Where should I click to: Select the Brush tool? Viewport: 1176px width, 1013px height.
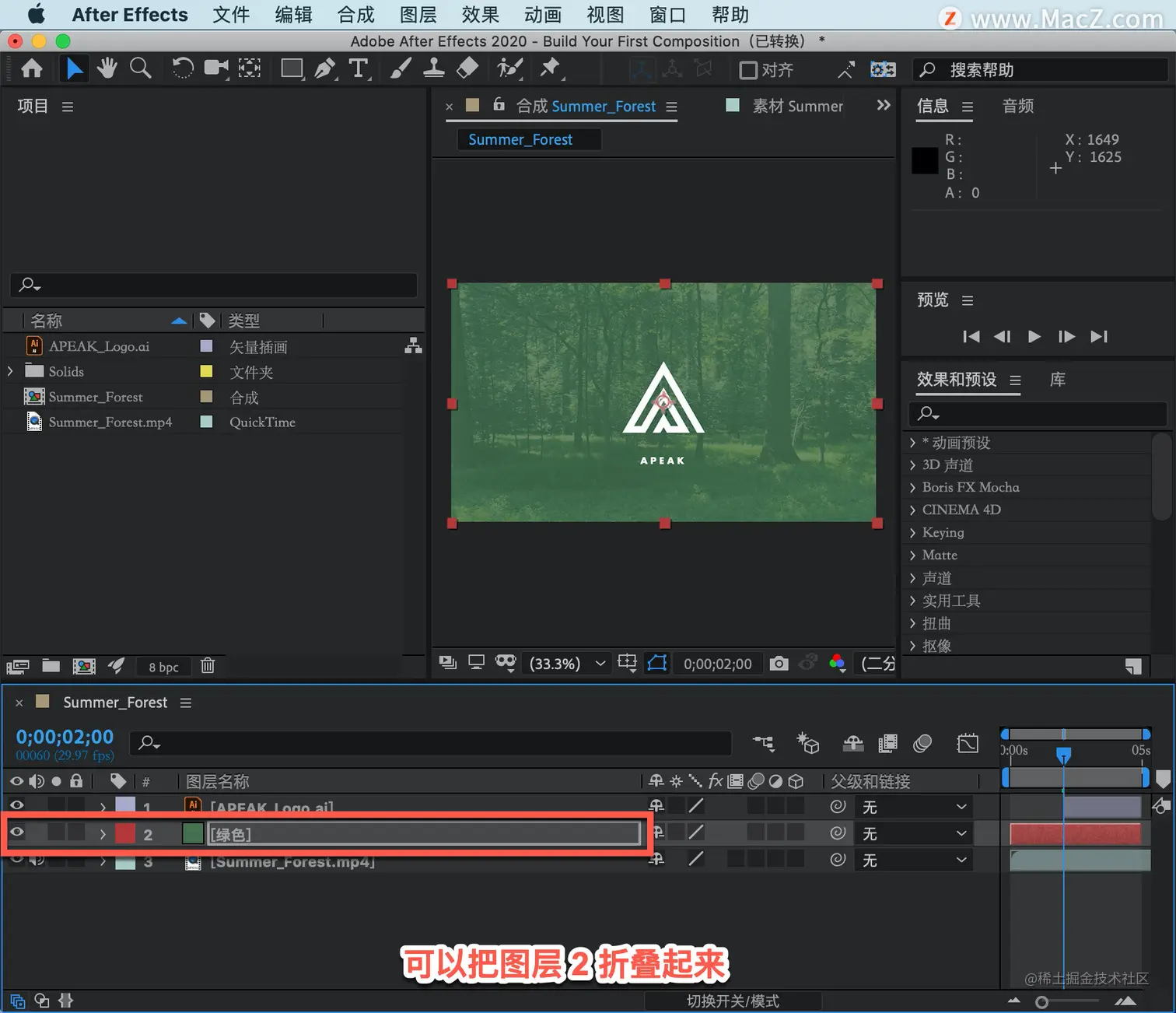(401, 69)
